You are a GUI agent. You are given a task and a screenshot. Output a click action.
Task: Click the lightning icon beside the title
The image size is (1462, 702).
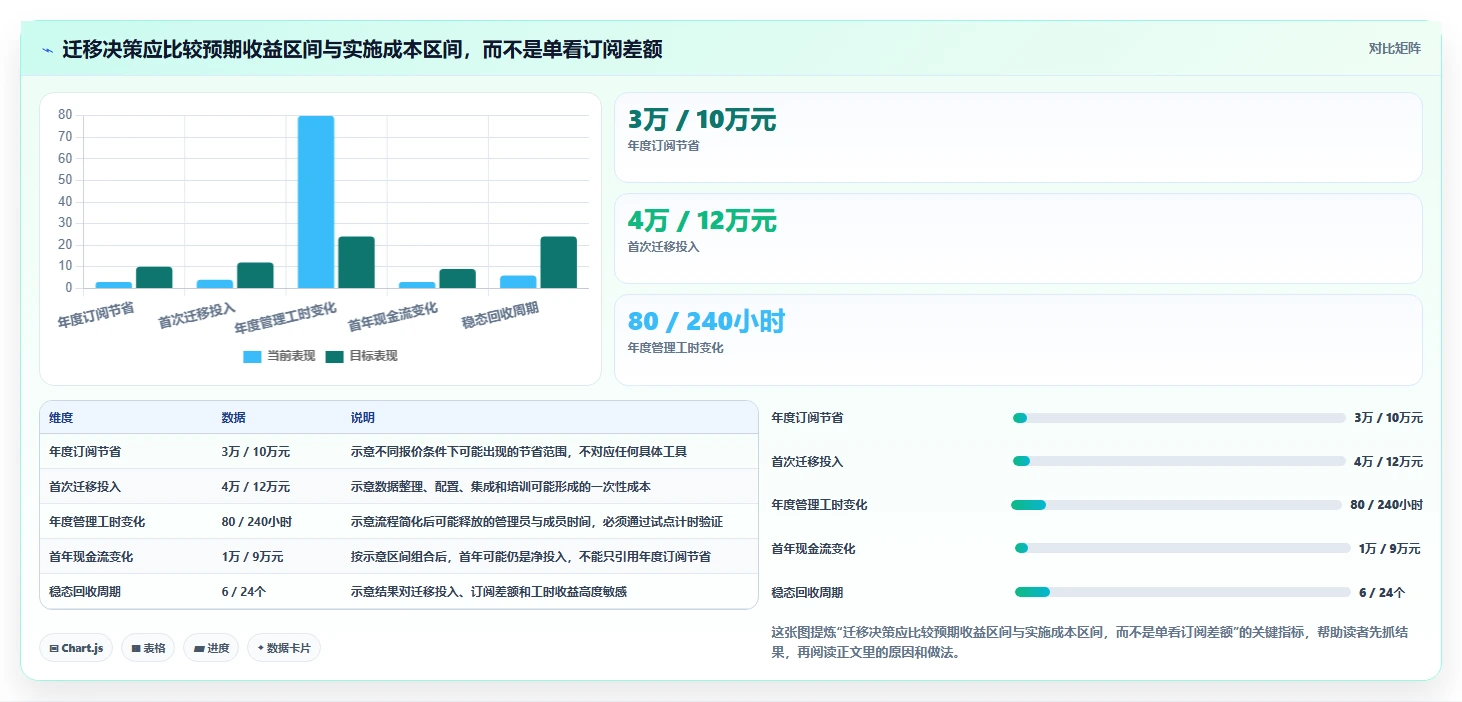pyautogui.click(x=48, y=50)
